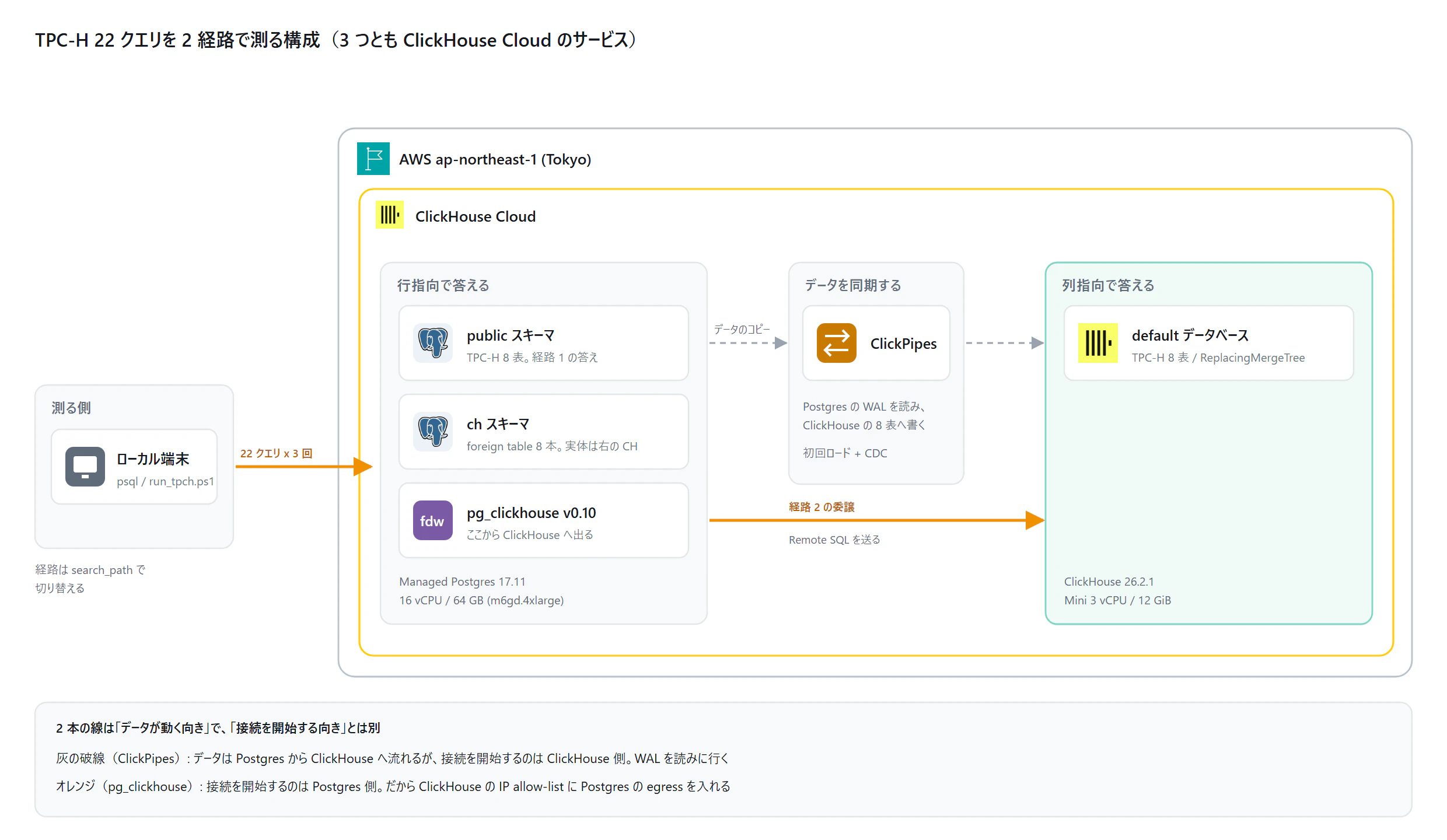Click the orange ClickPipes arrows icon

837,343
